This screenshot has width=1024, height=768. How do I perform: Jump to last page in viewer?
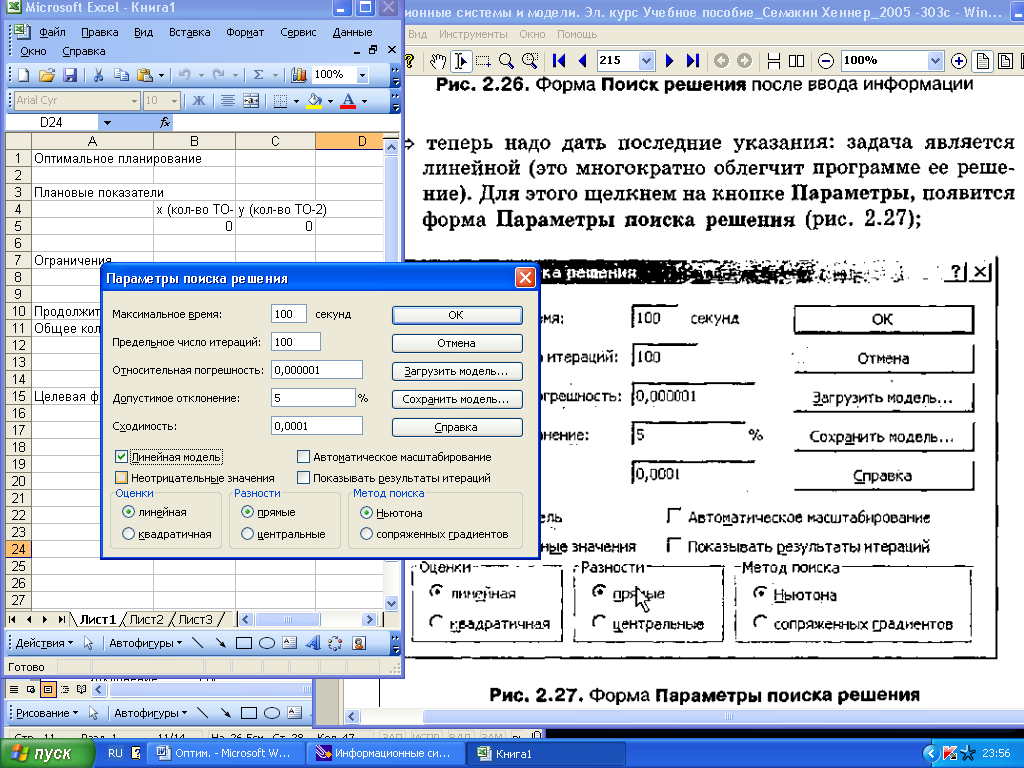(x=693, y=61)
